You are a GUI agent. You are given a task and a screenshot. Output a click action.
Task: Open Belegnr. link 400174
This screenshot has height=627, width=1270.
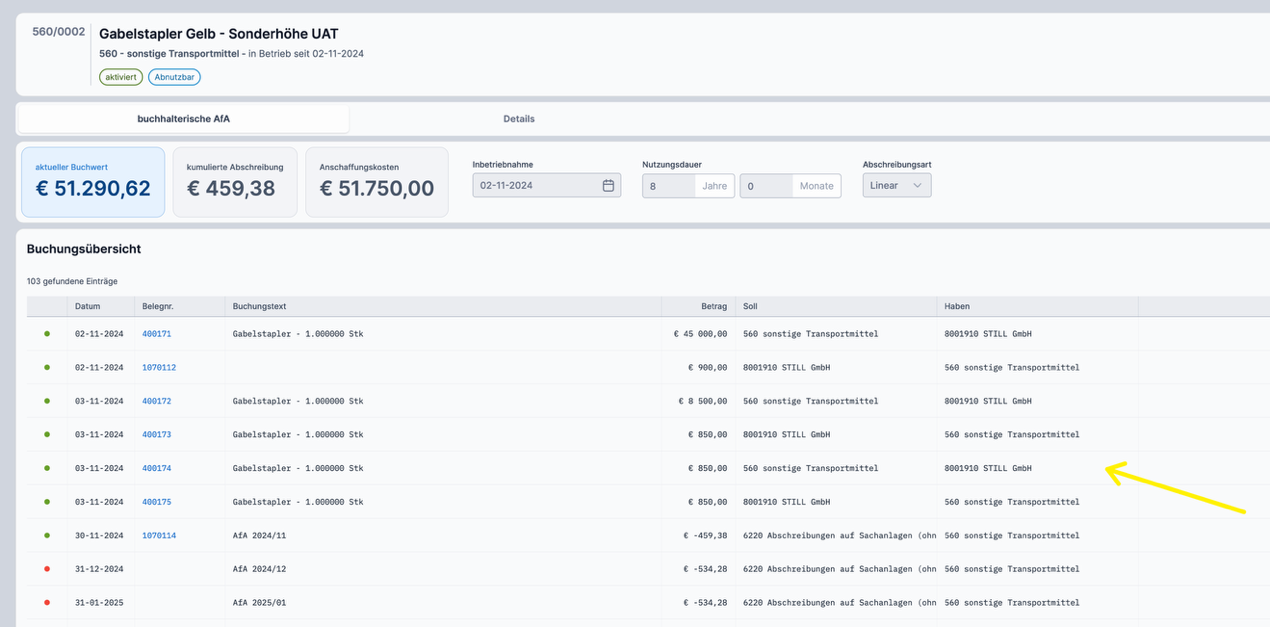[156, 468]
